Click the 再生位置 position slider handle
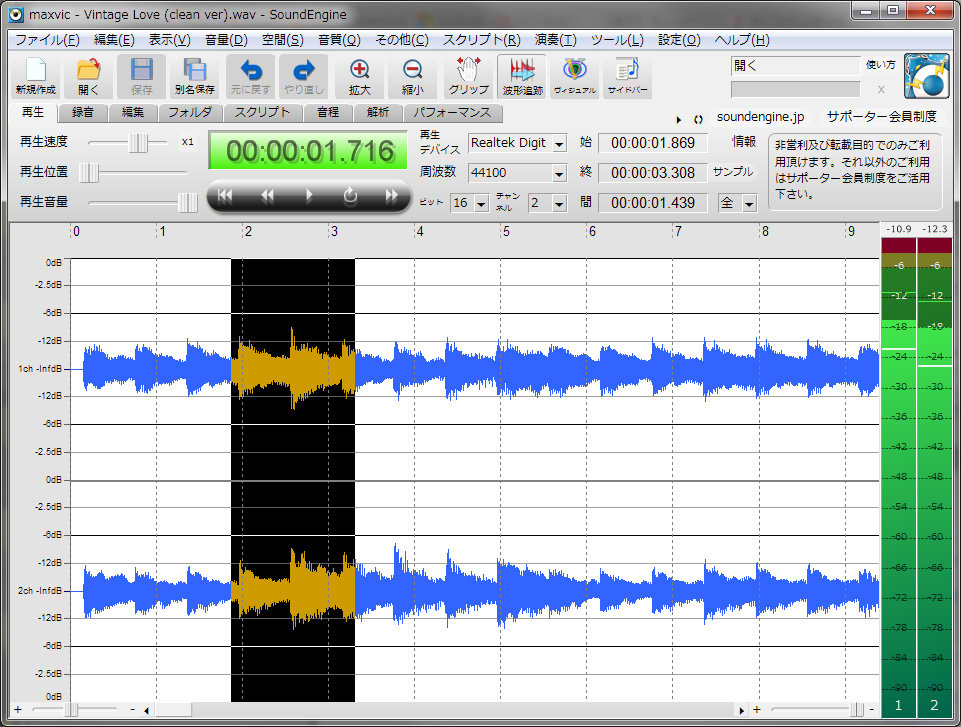This screenshot has width=961, height=727. coord(89,172)
